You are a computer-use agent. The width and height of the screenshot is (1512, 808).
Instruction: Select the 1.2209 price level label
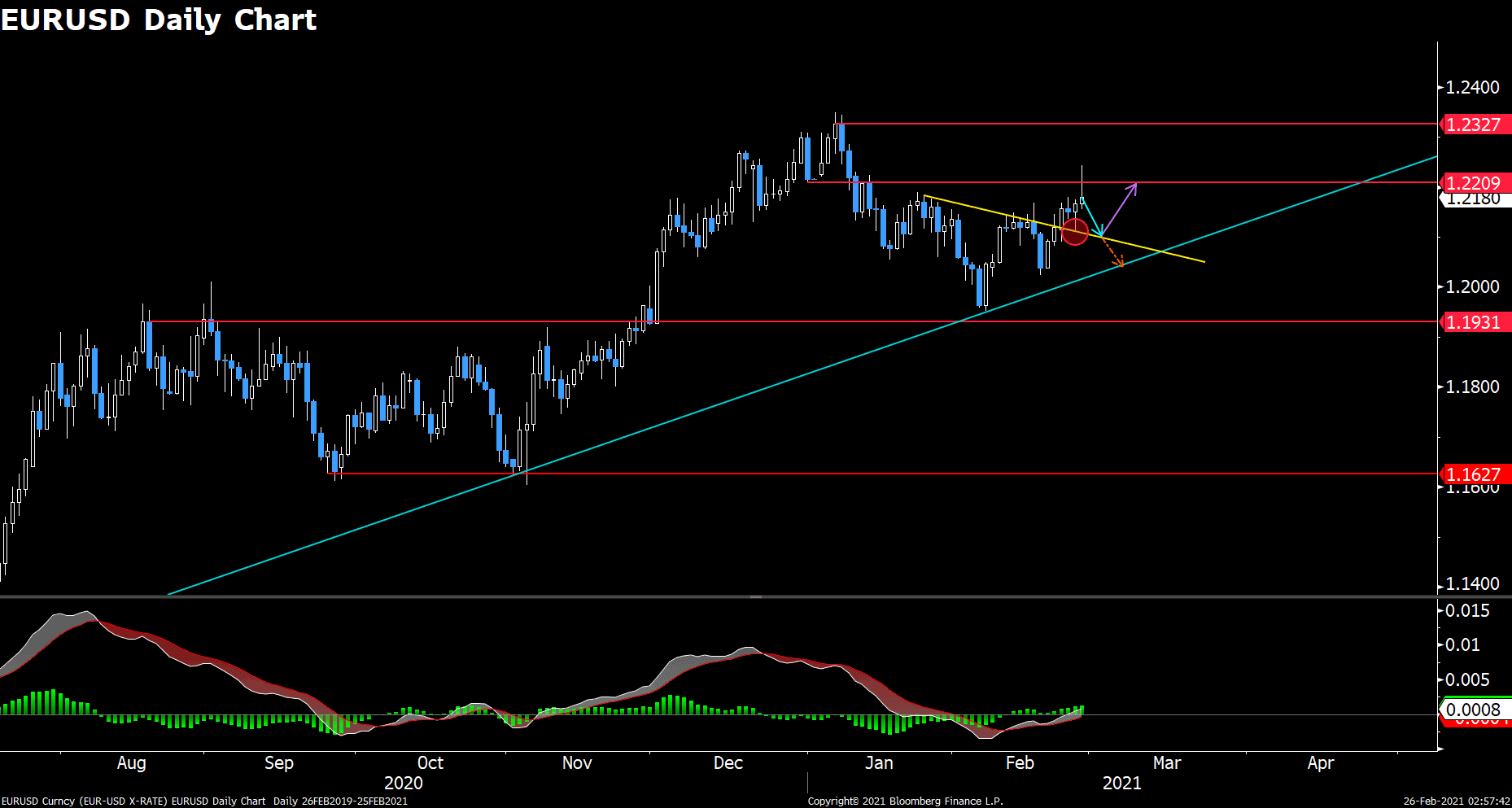pyautogui.click(x=1475, y=183)
